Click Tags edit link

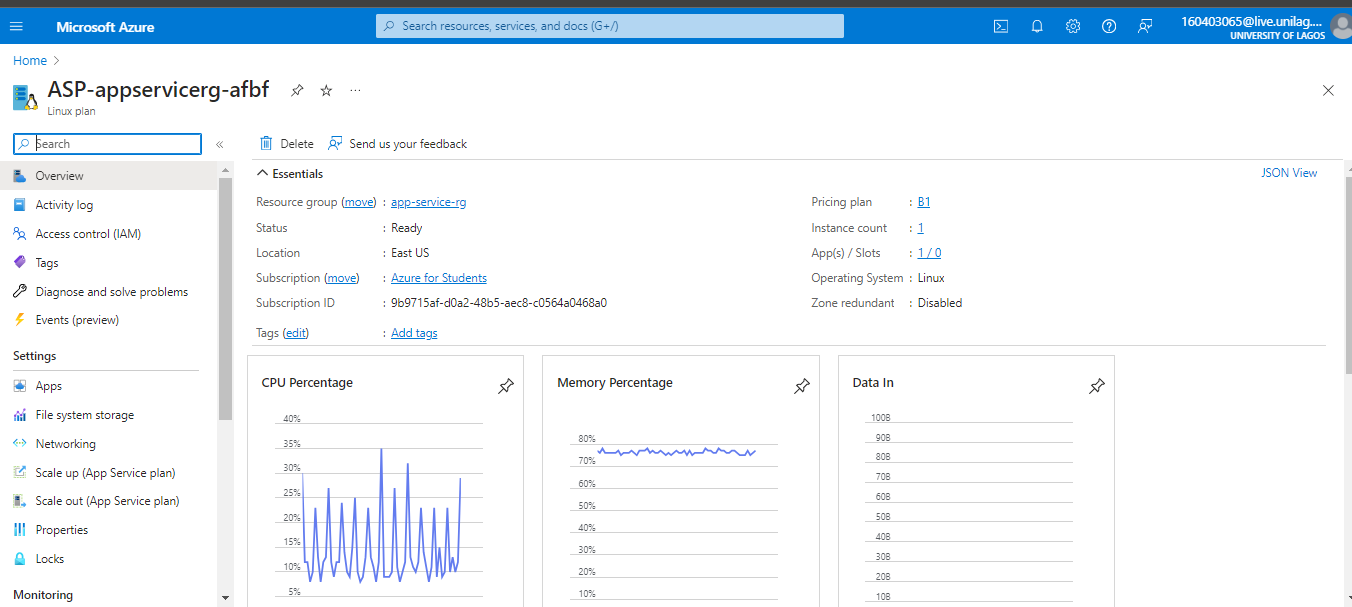(x=296, y=333)
